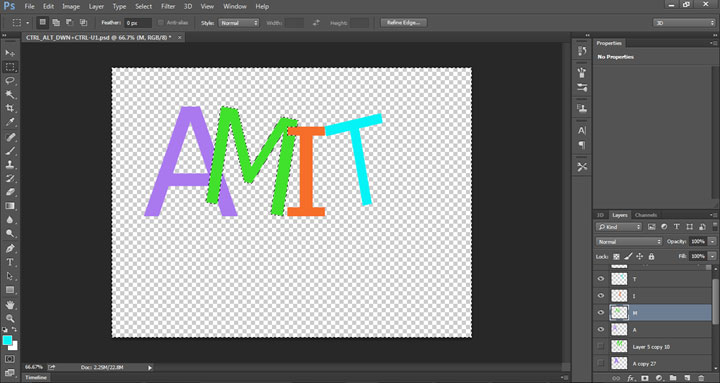Enter Quick Mask mode
720x383 pixels.
(10, 359)
